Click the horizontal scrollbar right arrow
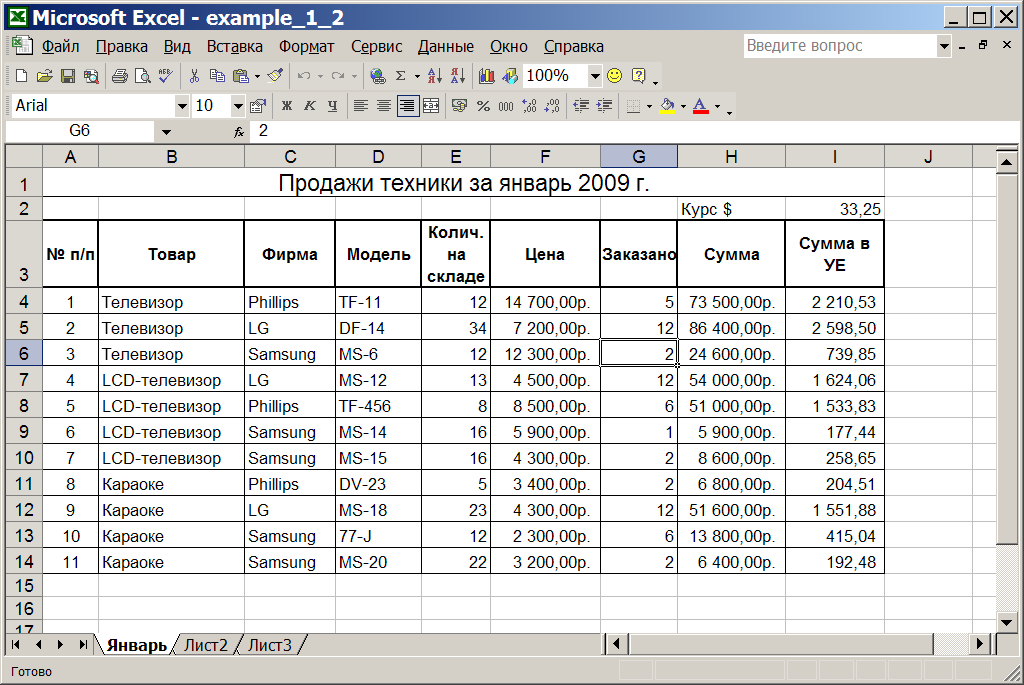 point(979,645)
